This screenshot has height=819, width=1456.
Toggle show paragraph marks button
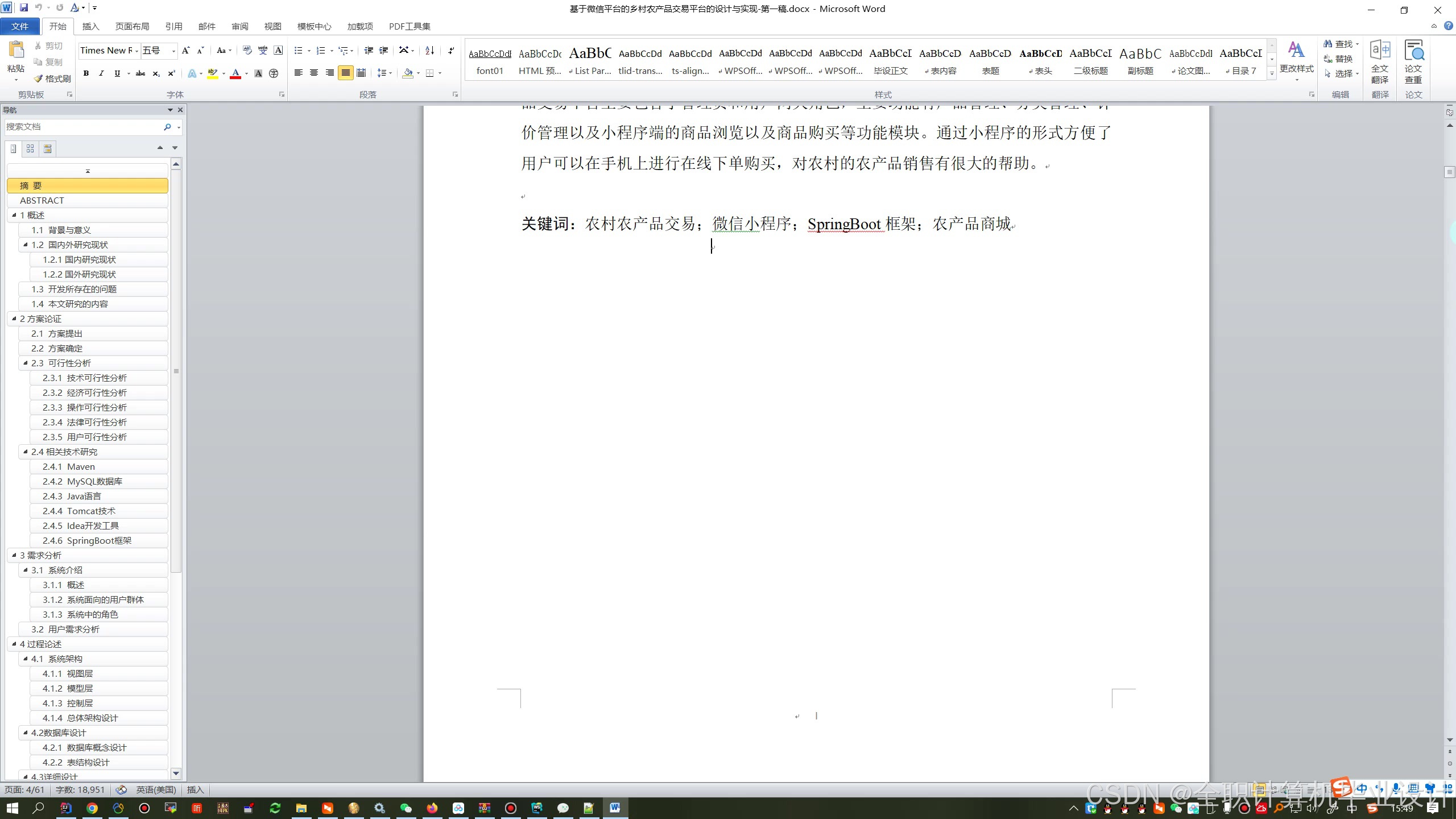pyautogui.click(x=450, y=51)
